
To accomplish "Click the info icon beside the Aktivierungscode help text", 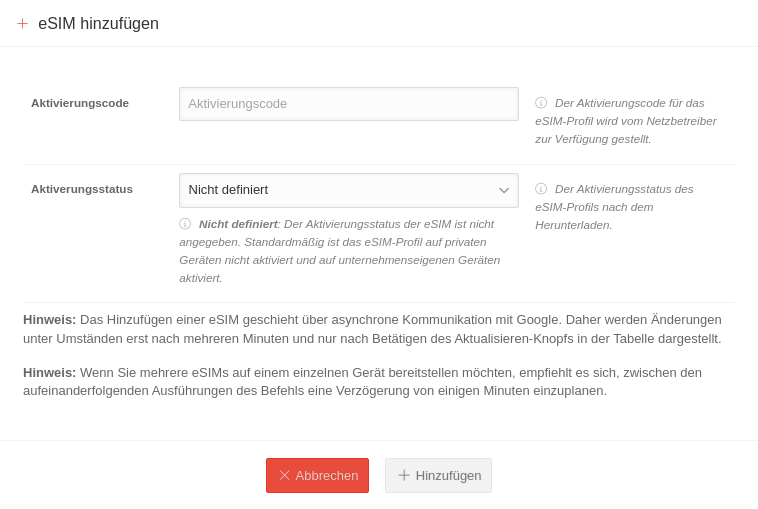I will 541,103.
